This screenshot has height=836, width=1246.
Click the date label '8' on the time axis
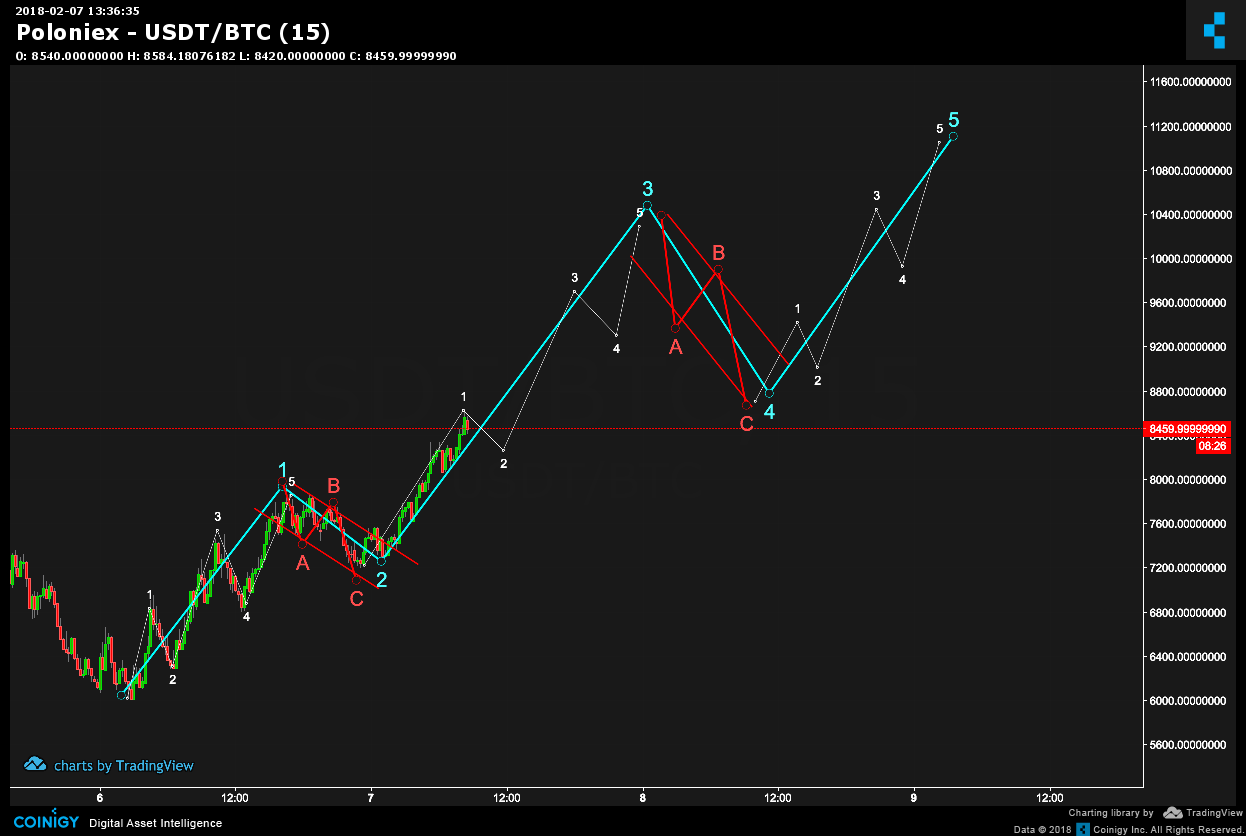pyautogui.click(x=643, y=797)
